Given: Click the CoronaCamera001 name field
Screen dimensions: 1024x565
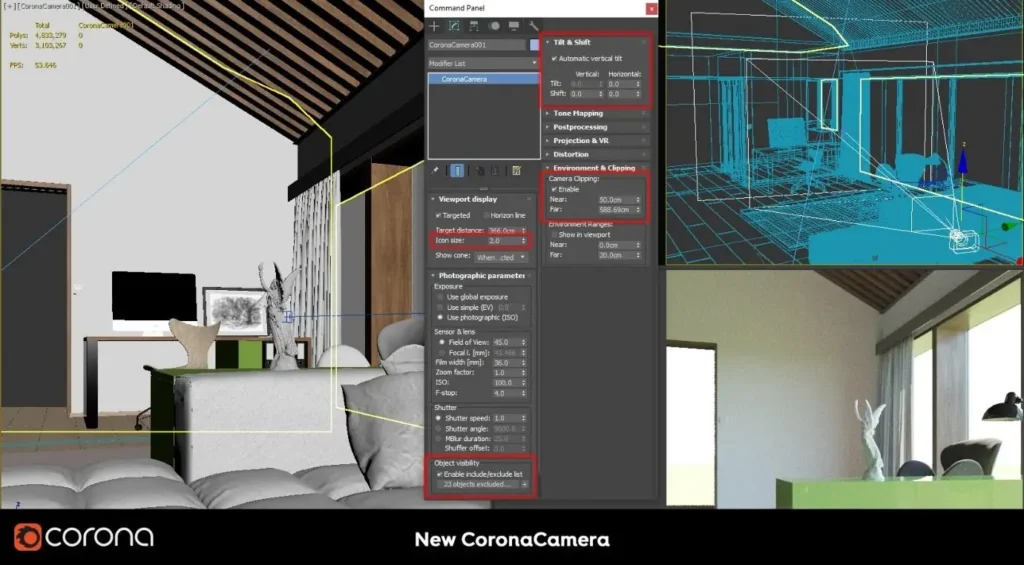Looking at the screenshot, I should (477, 45).
